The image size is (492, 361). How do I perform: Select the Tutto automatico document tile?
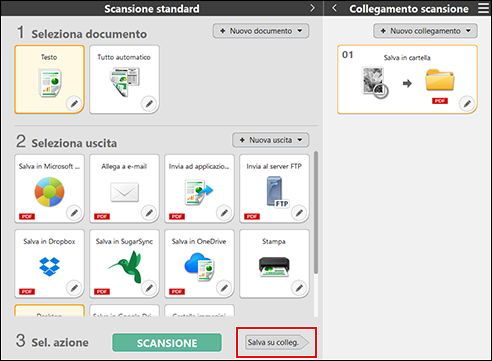[x=124, y=79]
